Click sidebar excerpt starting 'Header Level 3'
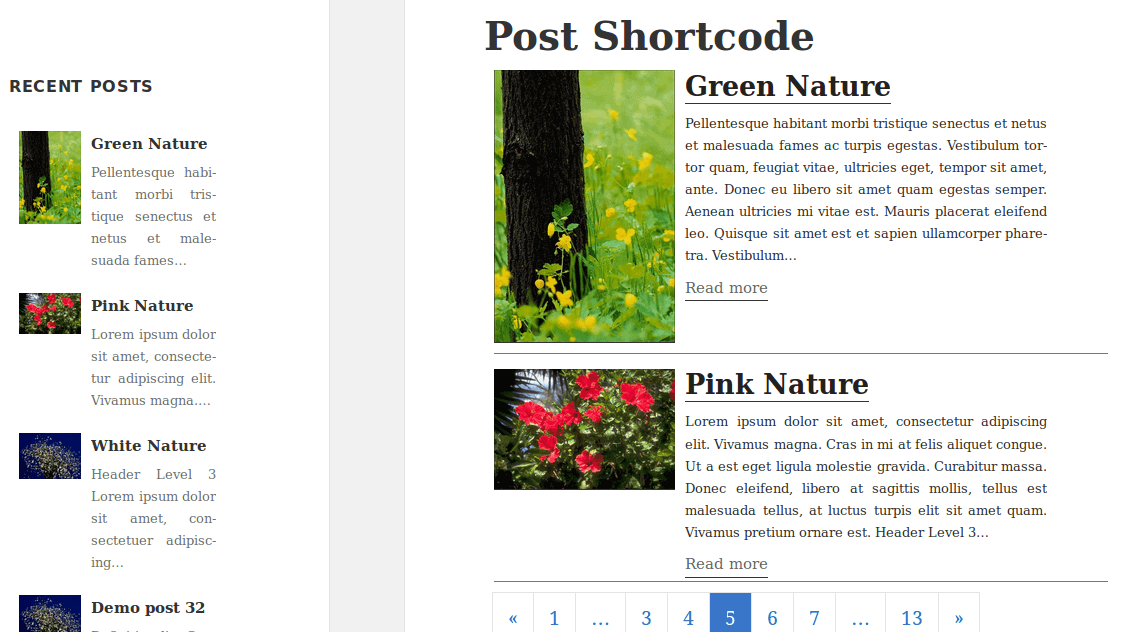Viewport: 1124px width, 632px height. point(153,518)
